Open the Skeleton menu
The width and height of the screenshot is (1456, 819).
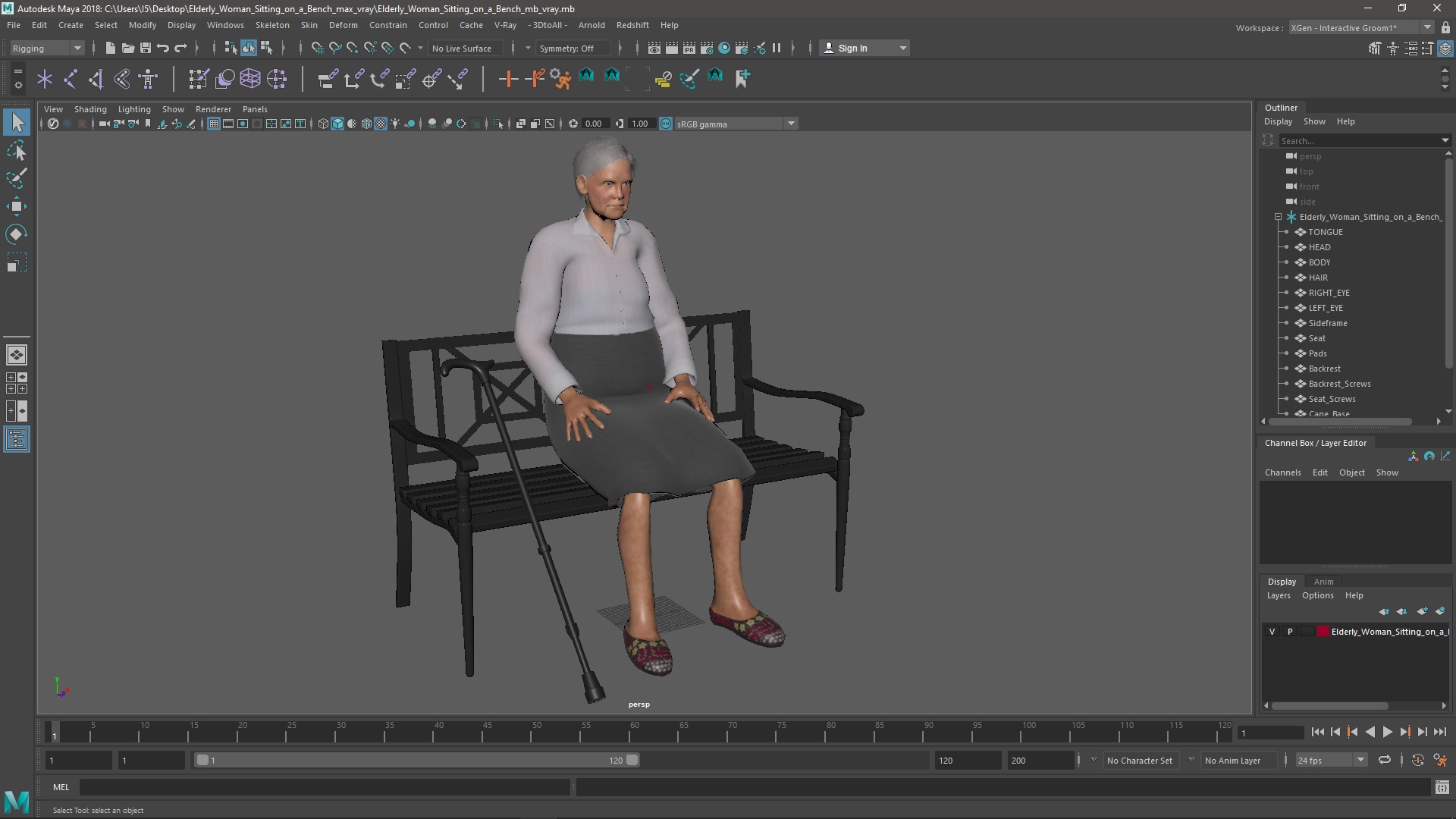(x=272, y=25)
